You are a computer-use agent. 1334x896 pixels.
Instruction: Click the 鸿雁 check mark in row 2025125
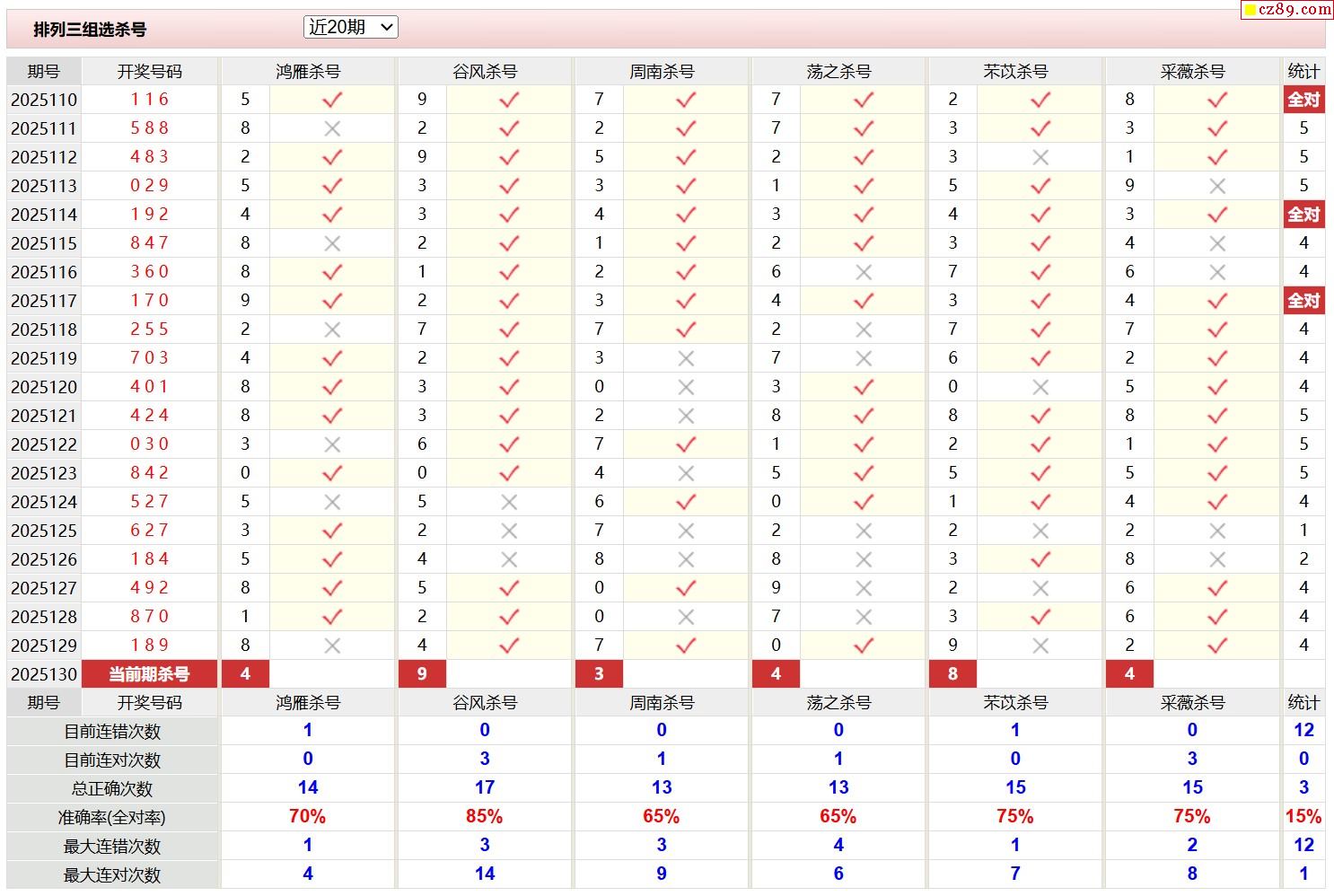click(x=332, y=531)
